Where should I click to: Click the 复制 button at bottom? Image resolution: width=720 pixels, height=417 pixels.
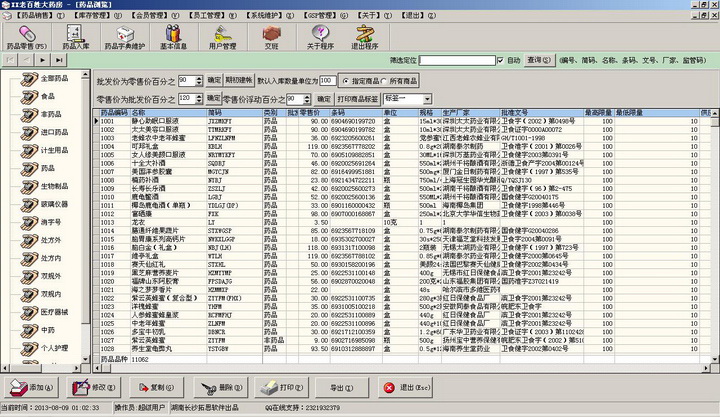[x=157, y=388]
